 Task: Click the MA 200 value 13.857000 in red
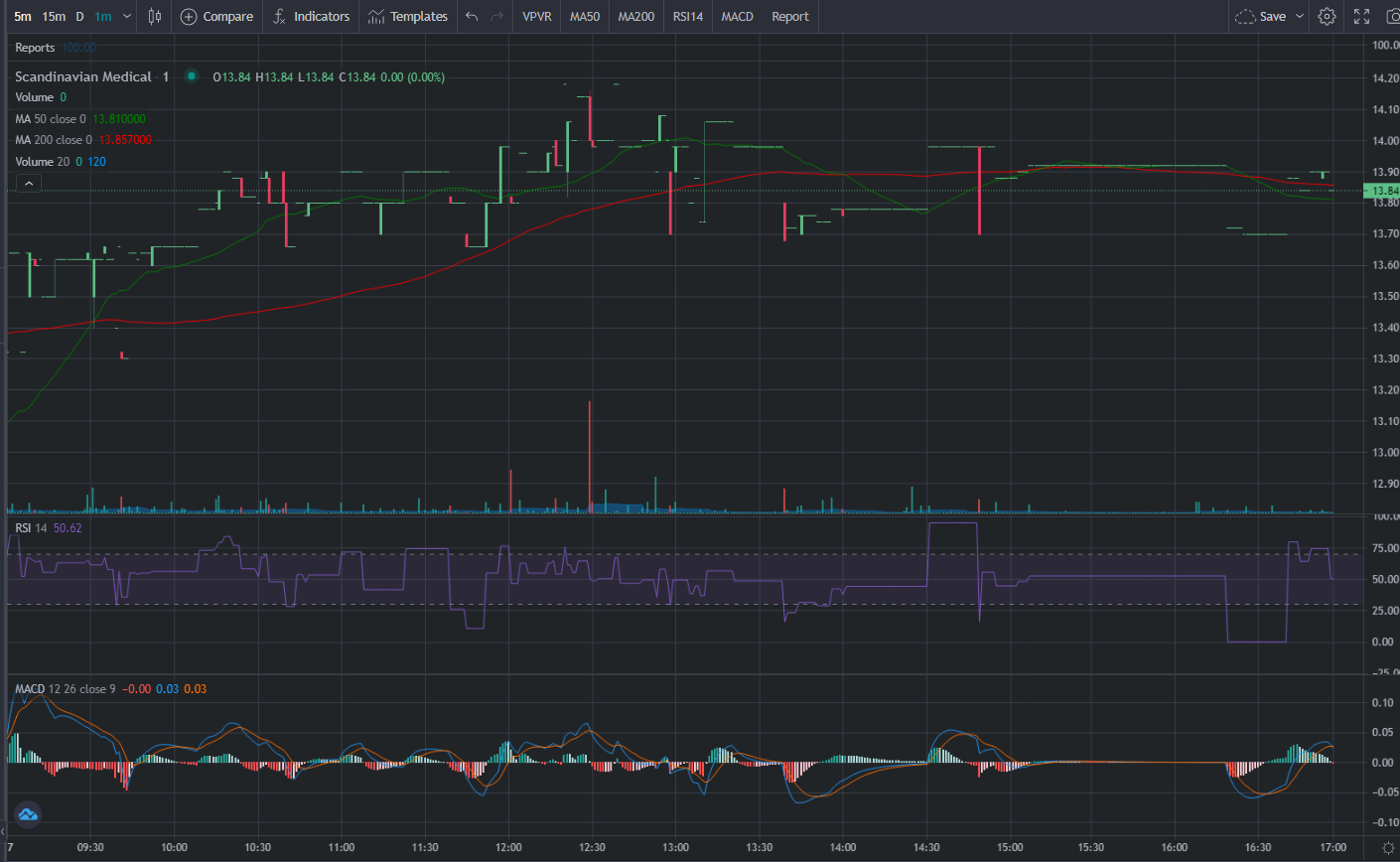pos(125,140)
